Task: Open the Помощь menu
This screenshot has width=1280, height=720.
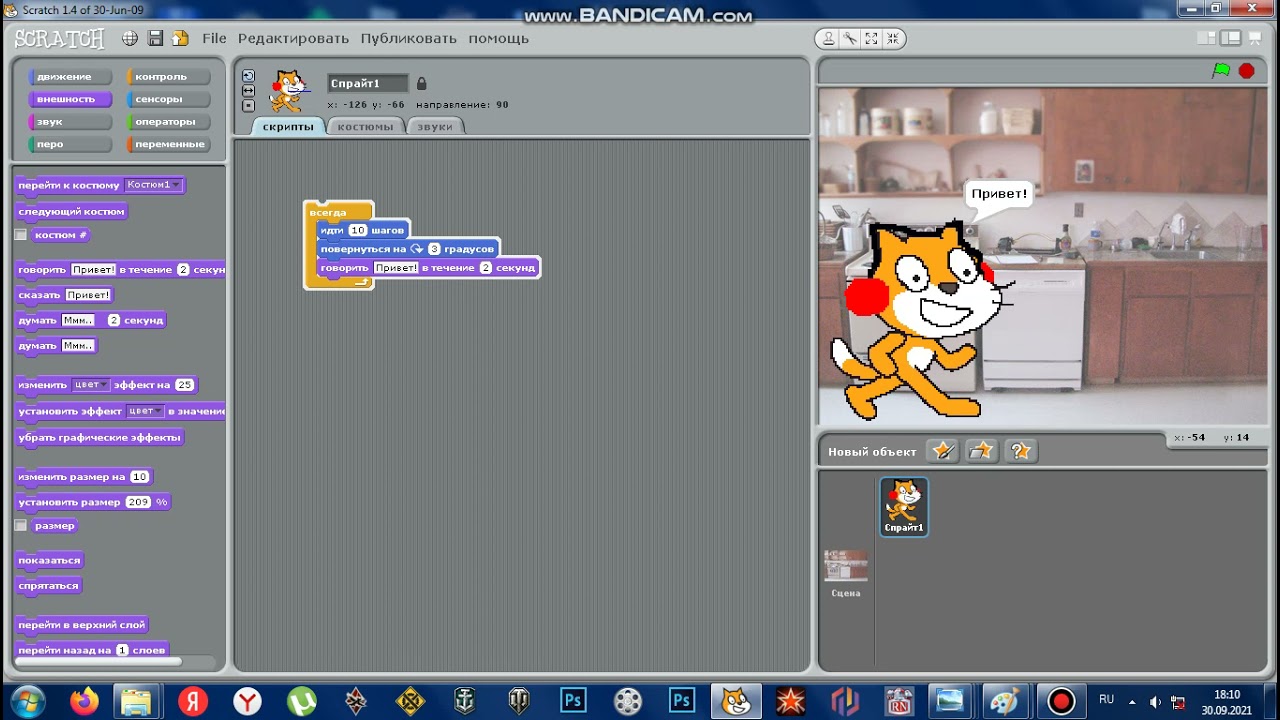Action: [498, 38]
